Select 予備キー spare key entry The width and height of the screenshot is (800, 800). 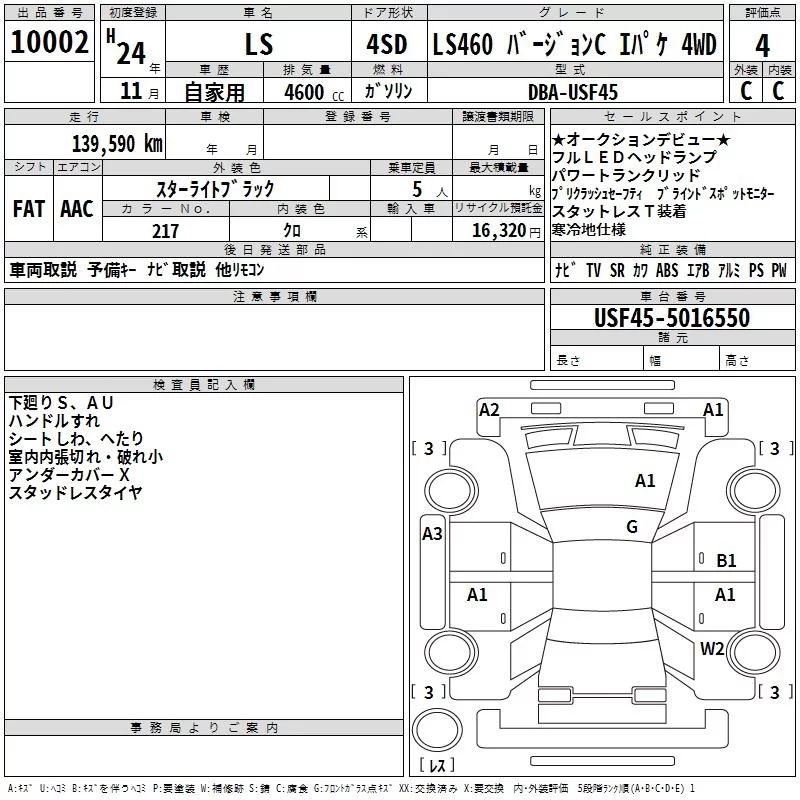[112, 270]
